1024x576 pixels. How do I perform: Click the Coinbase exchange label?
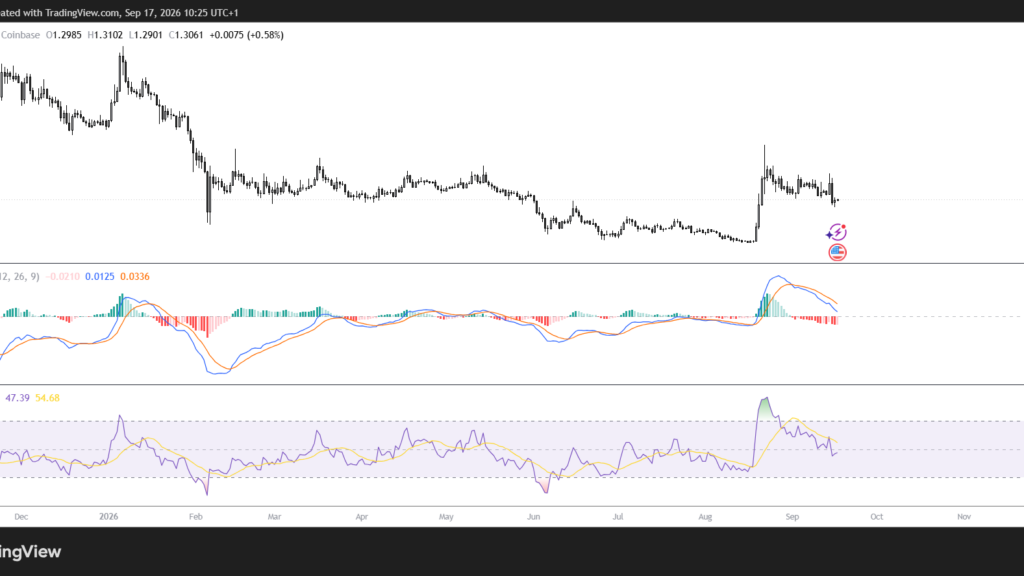click(20, 35)
